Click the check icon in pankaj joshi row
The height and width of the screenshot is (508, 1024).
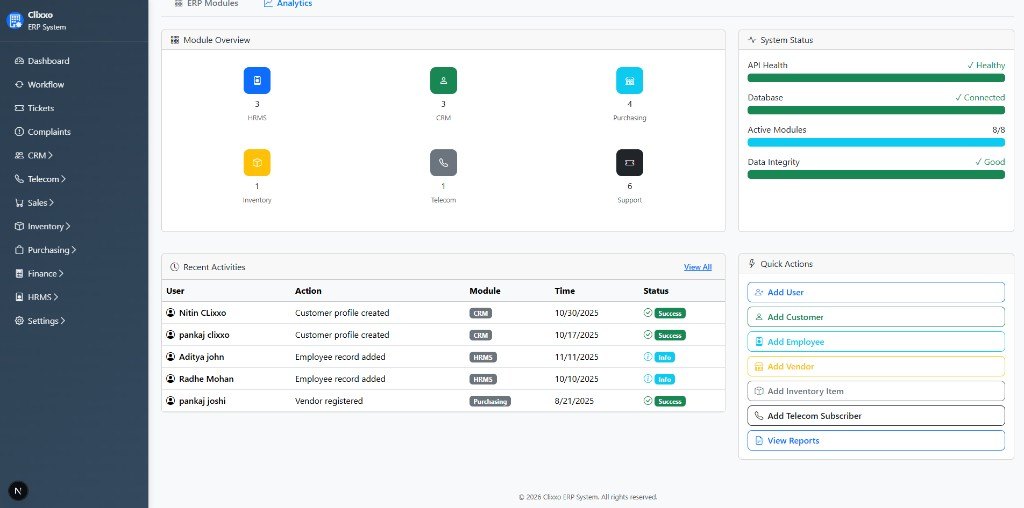pos(648,401)
